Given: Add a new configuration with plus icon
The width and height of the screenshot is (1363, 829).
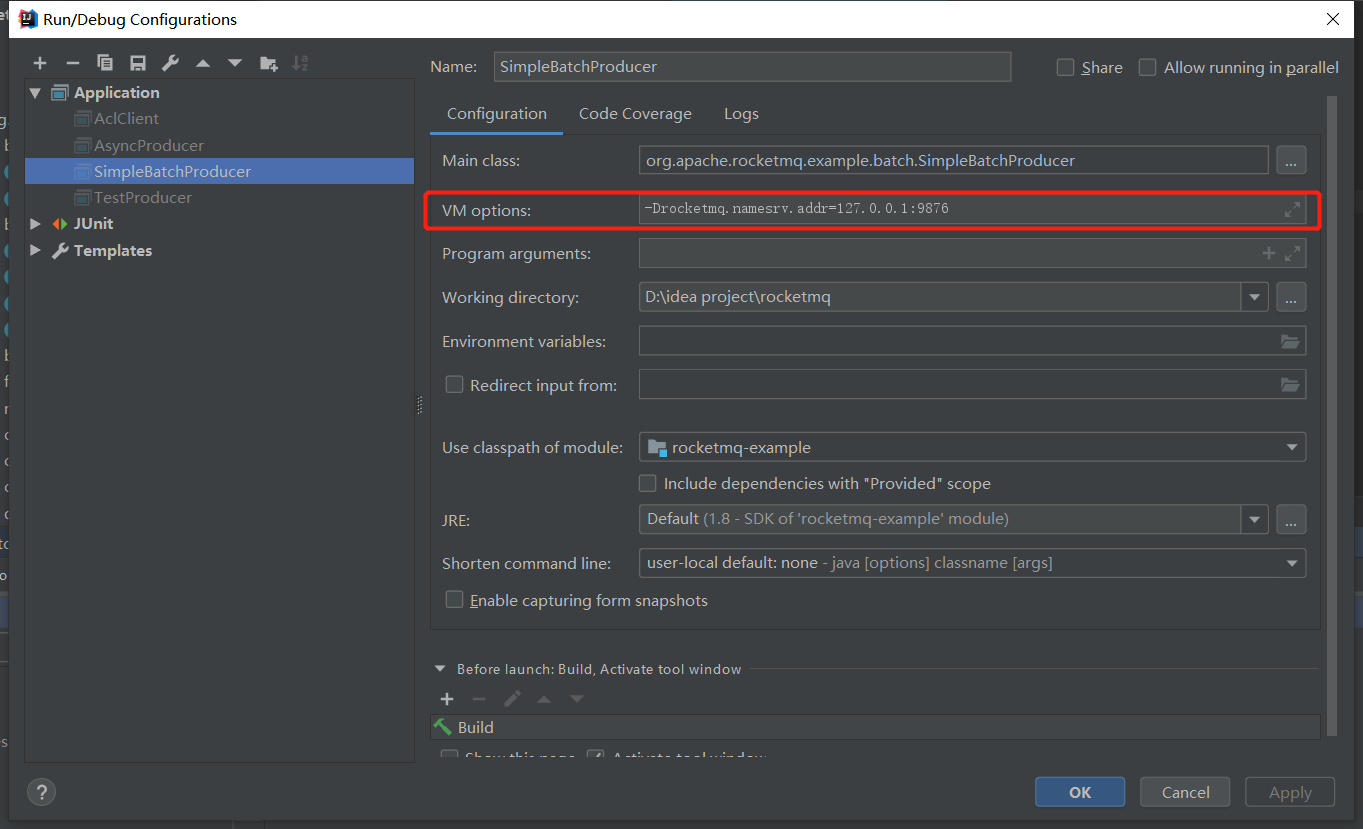Looking at the screenshot, I should [x=40, y=63].
